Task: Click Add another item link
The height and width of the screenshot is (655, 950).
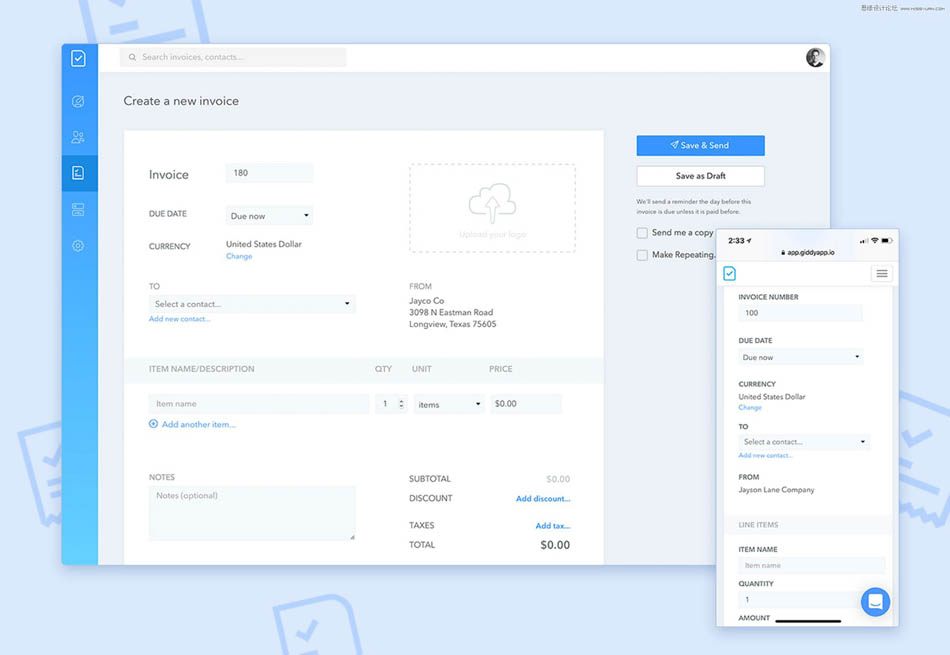Action: click(198, 425)
